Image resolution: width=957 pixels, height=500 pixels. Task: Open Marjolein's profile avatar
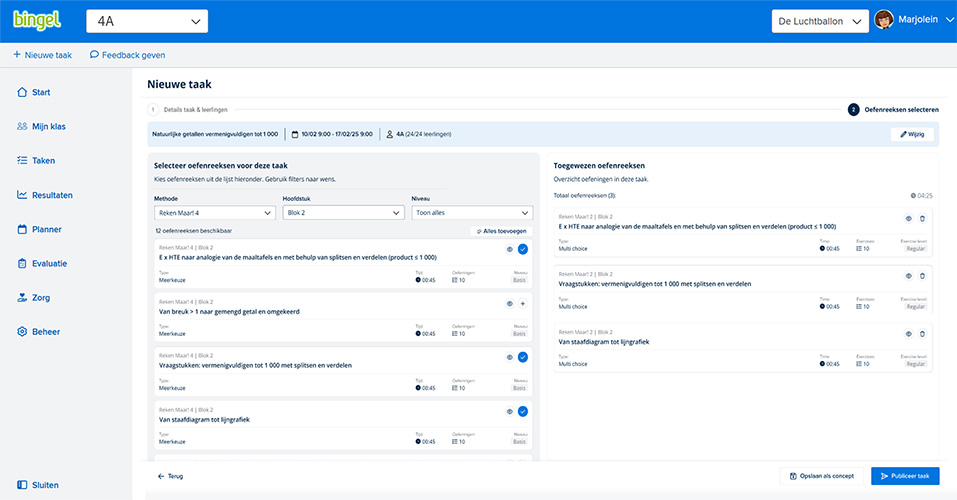tap(884, 21)
